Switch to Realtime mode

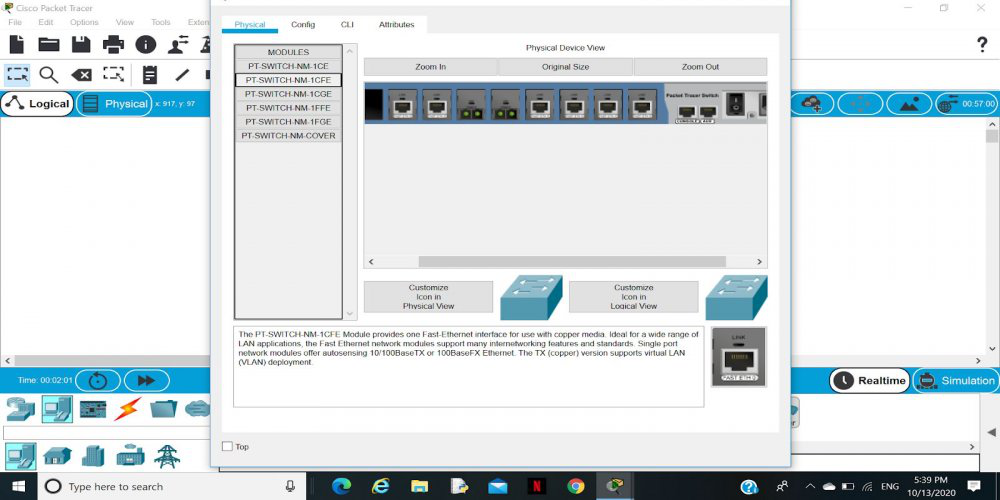click(869, 380)
